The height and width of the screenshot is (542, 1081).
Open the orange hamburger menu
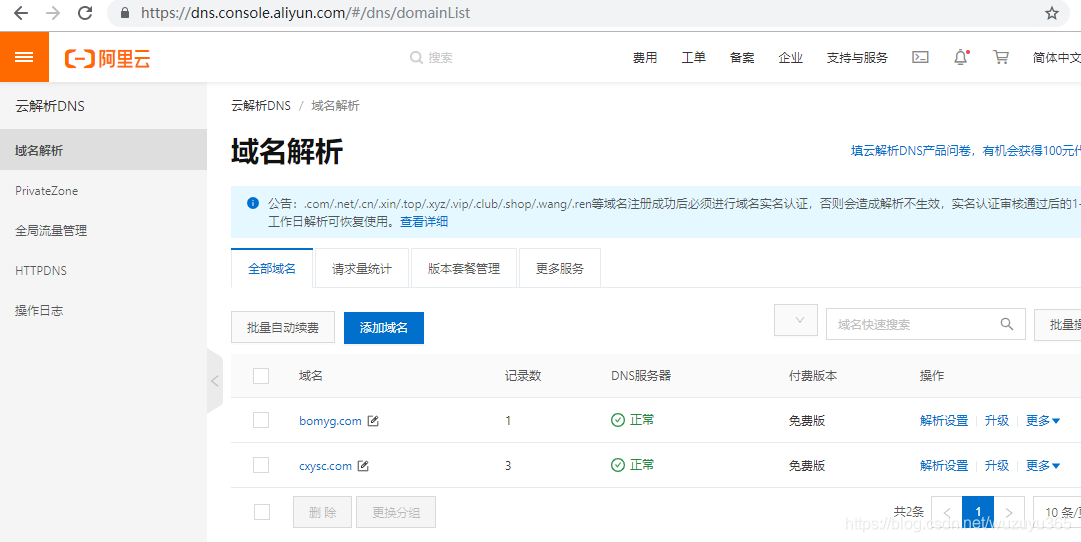point(24,57)
